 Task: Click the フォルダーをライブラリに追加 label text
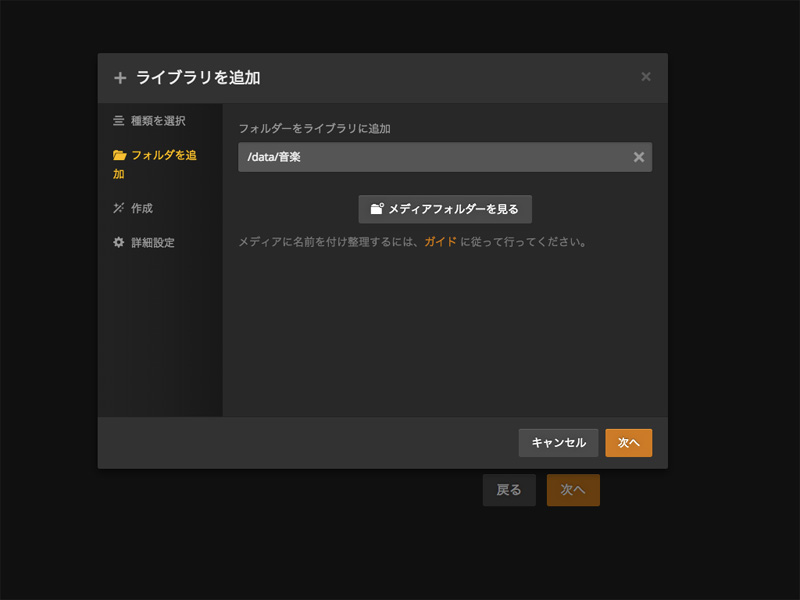click(314, 129)
